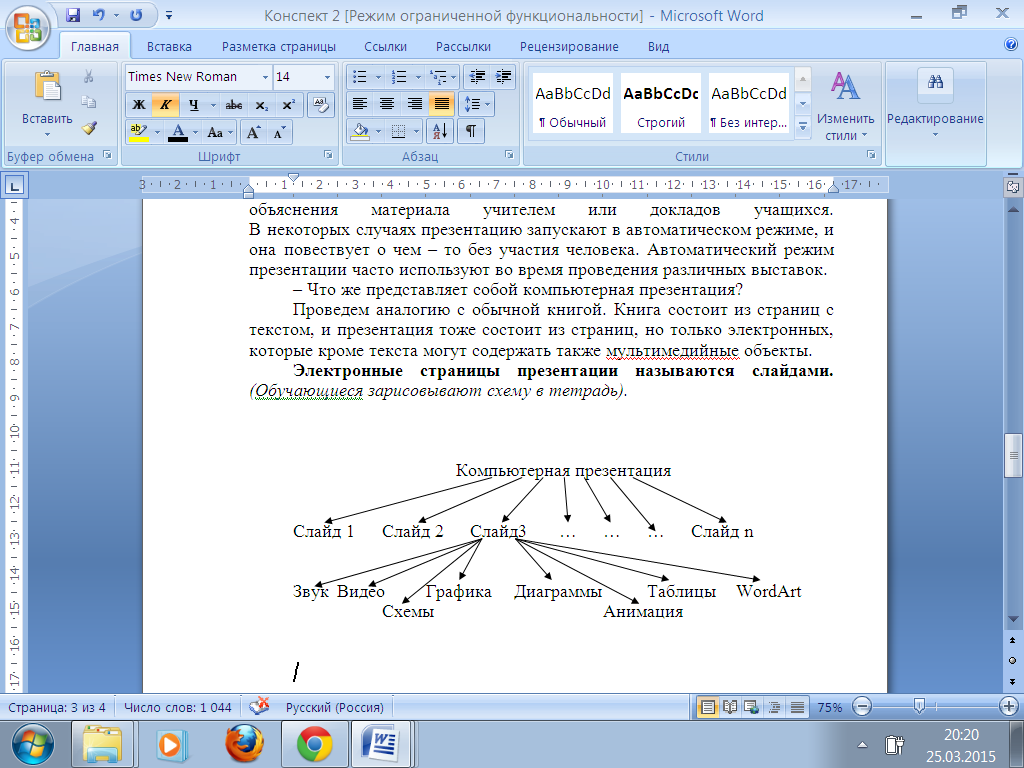Click the tab selector L icon
The image size is (1024, 768).
coord(14,185)
